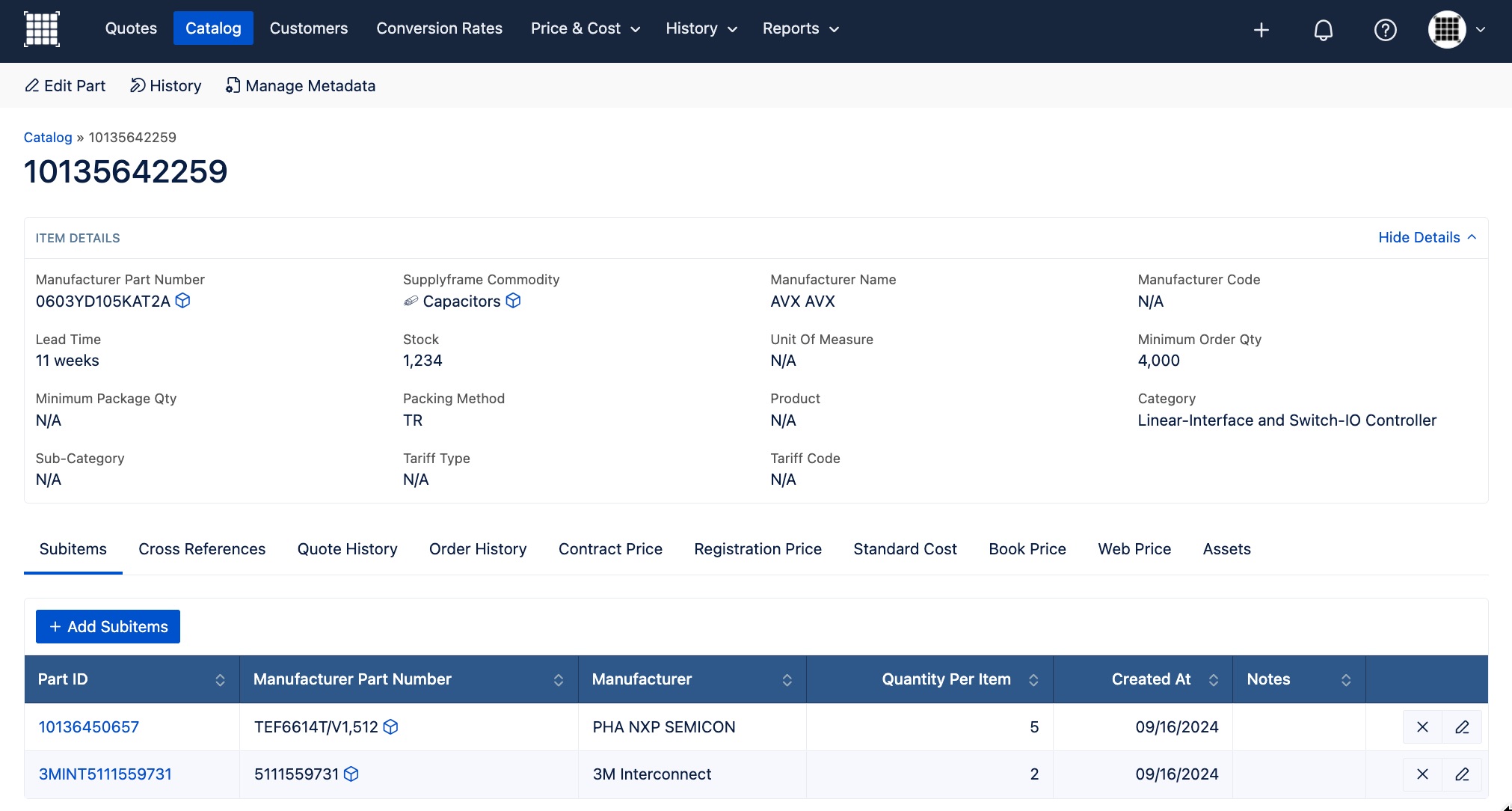Sort by Part ID column arrows
1512x811 pixels.
click(x=220, y=680)
